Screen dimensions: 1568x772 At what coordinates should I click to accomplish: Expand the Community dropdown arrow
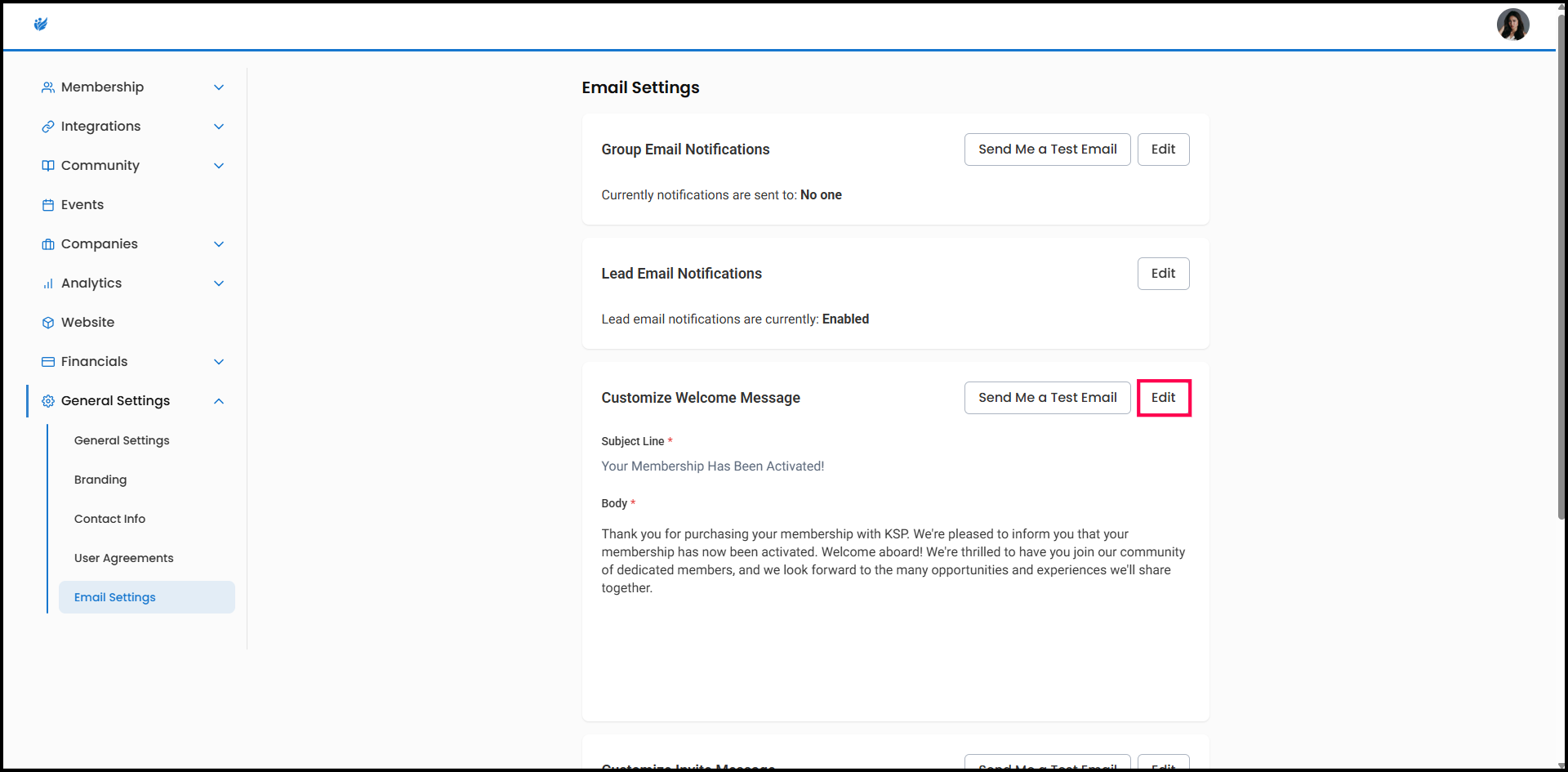coord(219,166)
